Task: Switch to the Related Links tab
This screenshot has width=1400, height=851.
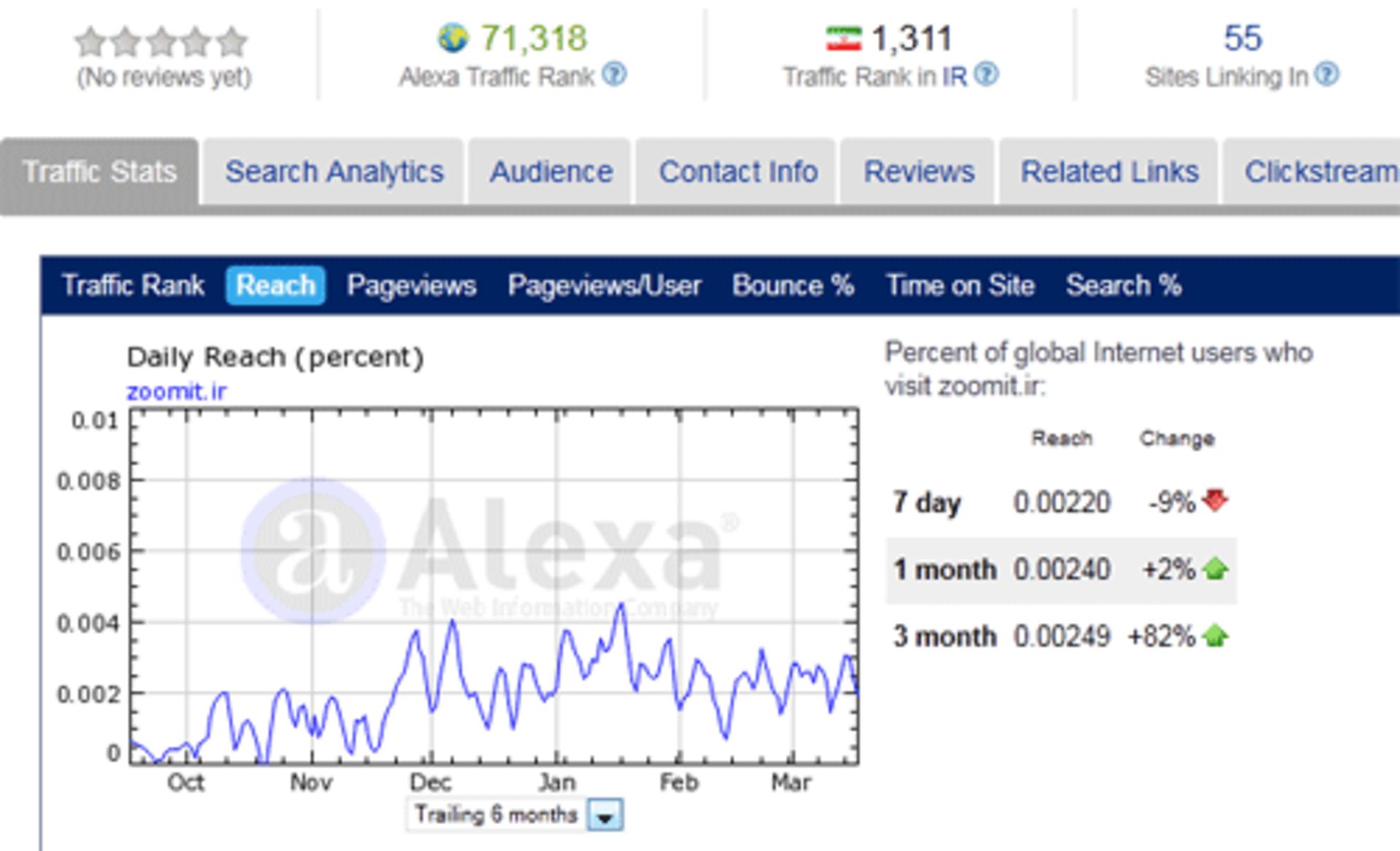Action: (1109, 172)
